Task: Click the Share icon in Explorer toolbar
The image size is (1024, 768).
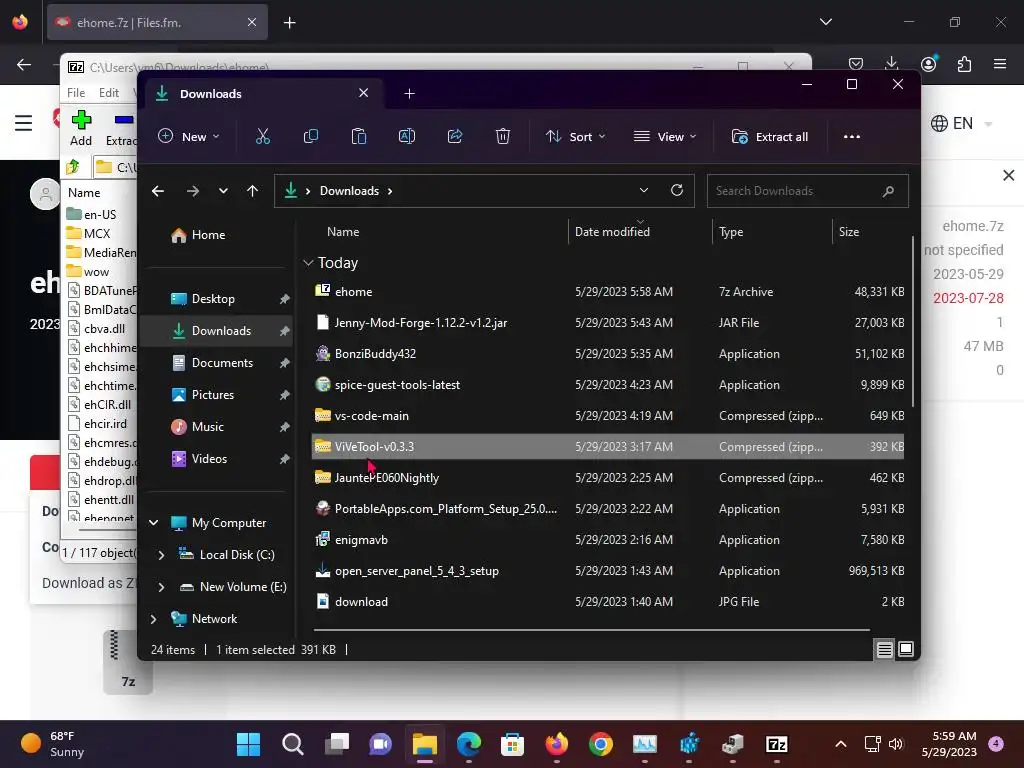Action: (455, 136)
